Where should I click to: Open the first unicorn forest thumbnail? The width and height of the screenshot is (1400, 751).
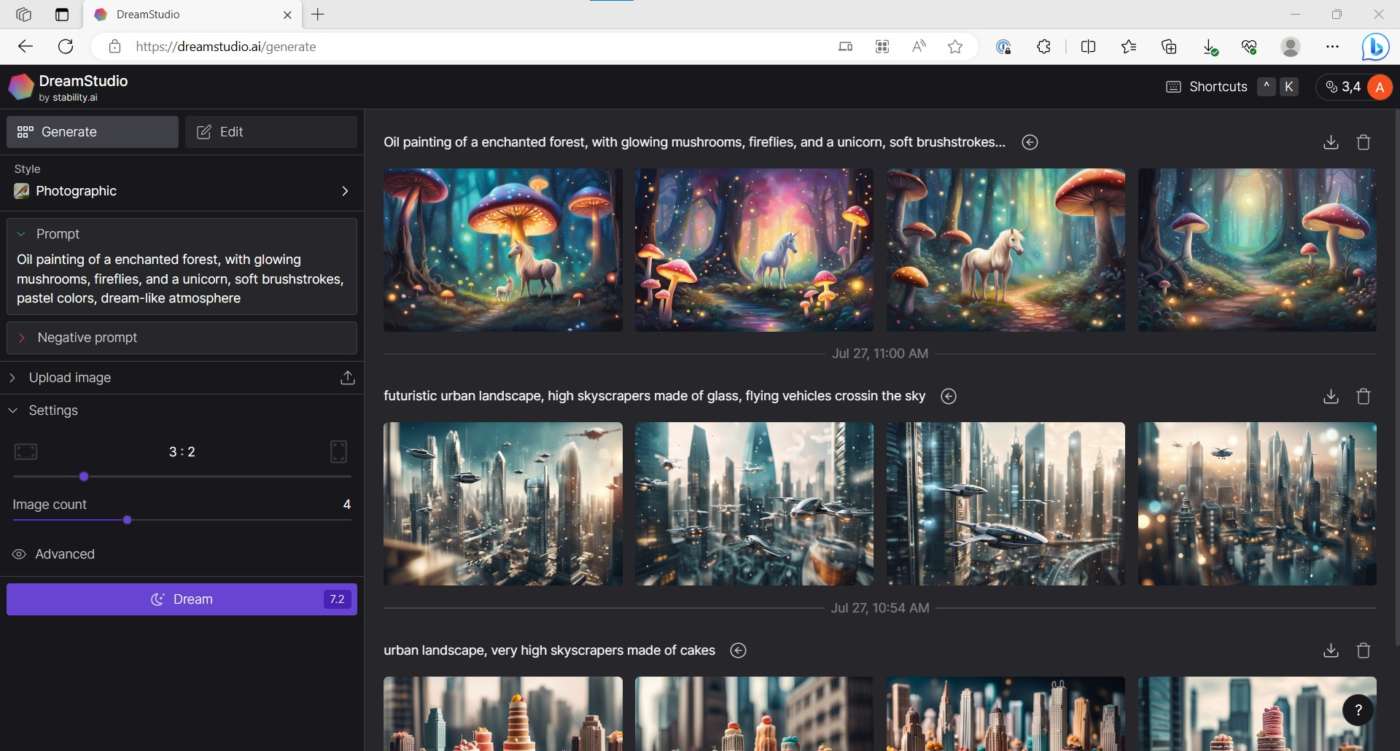point(503,249)
